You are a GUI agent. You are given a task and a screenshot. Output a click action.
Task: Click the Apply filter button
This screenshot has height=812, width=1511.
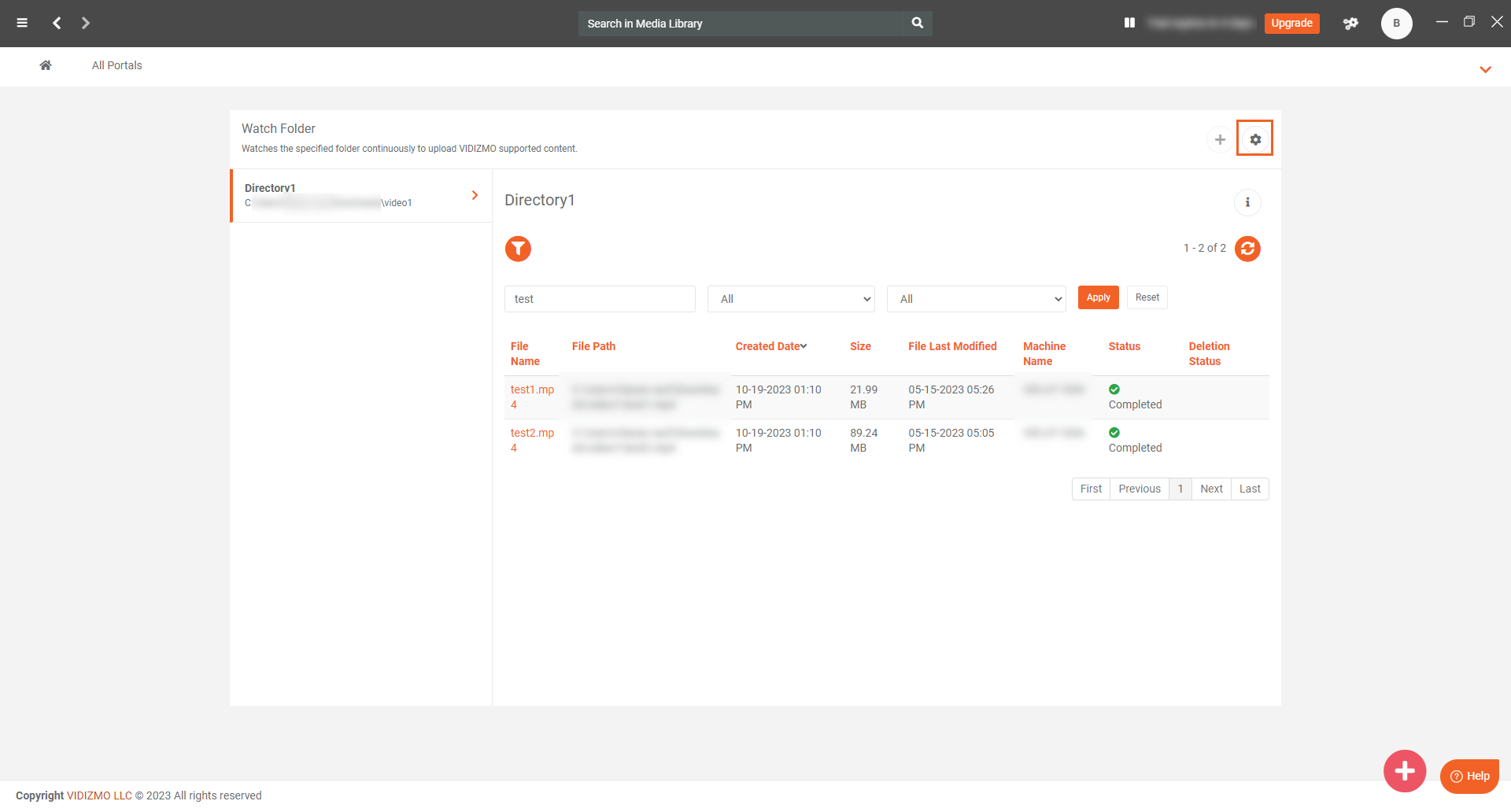click(1098, 297)
